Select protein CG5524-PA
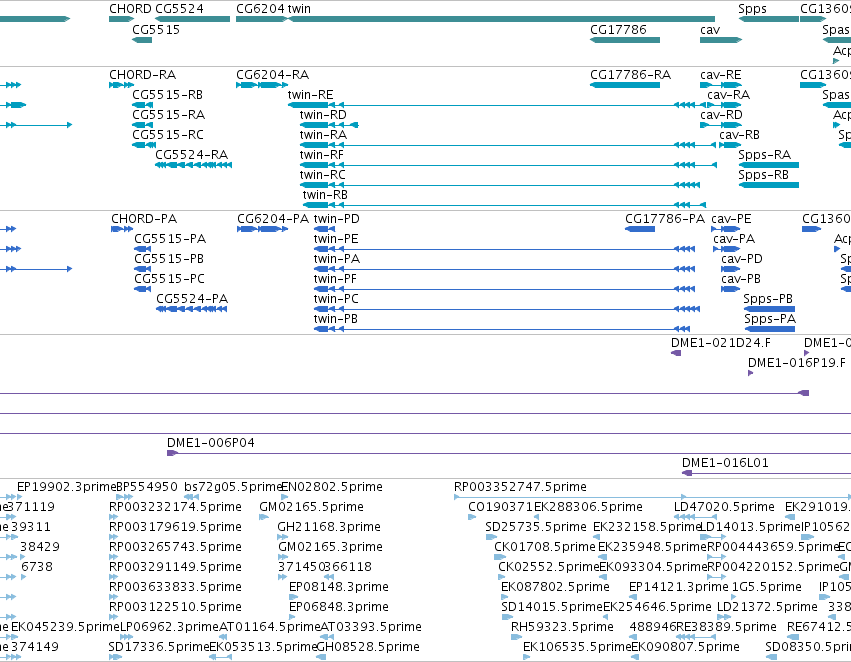The width and height of the screenshot is (851, 662). (x=192, y=299)
